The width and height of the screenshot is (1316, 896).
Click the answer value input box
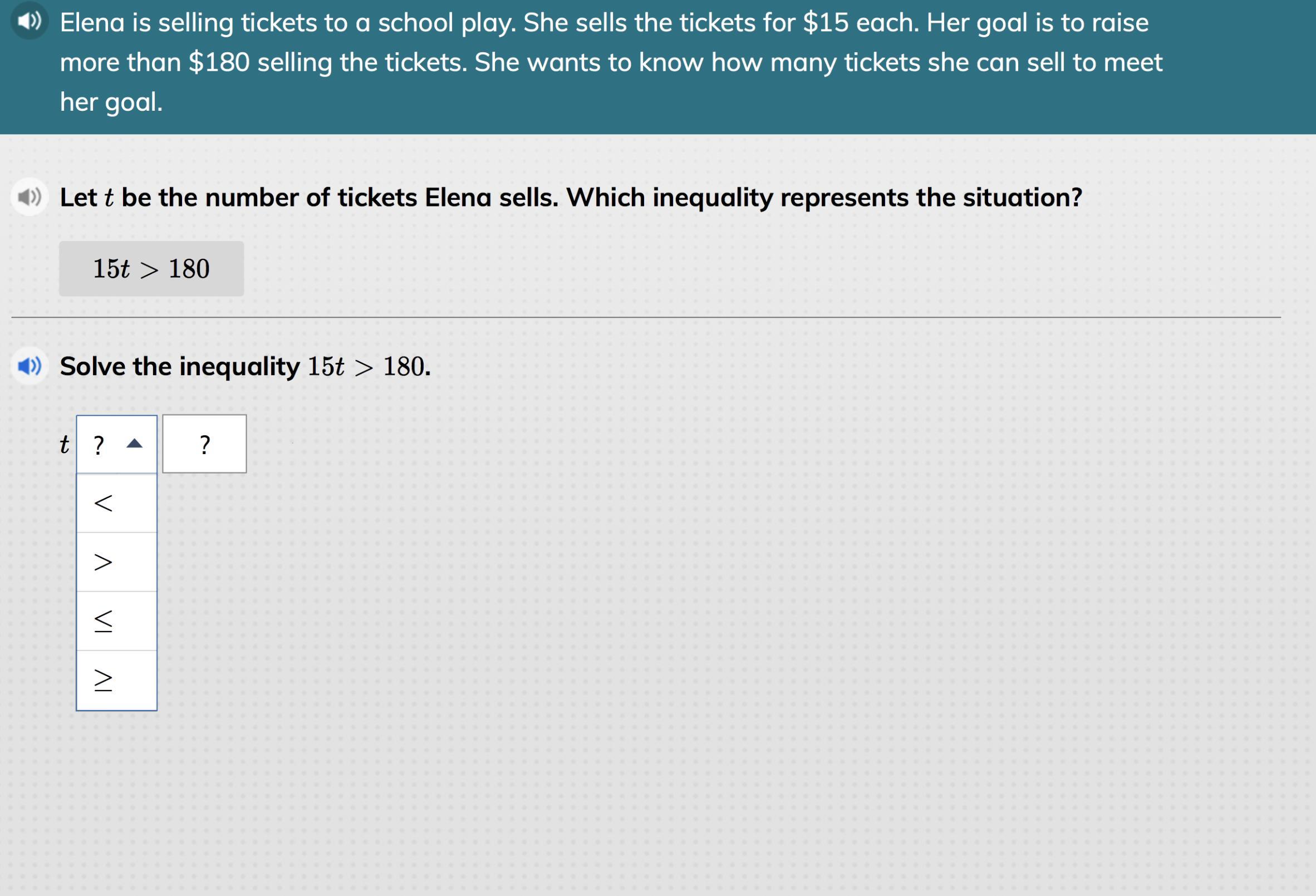coord(204,444)
